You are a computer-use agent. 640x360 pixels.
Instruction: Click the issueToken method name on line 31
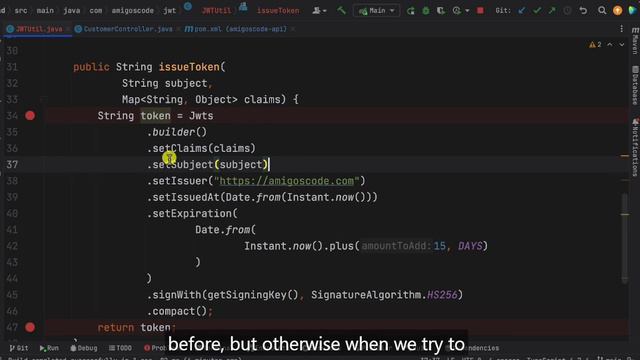[x=189, y=67]
